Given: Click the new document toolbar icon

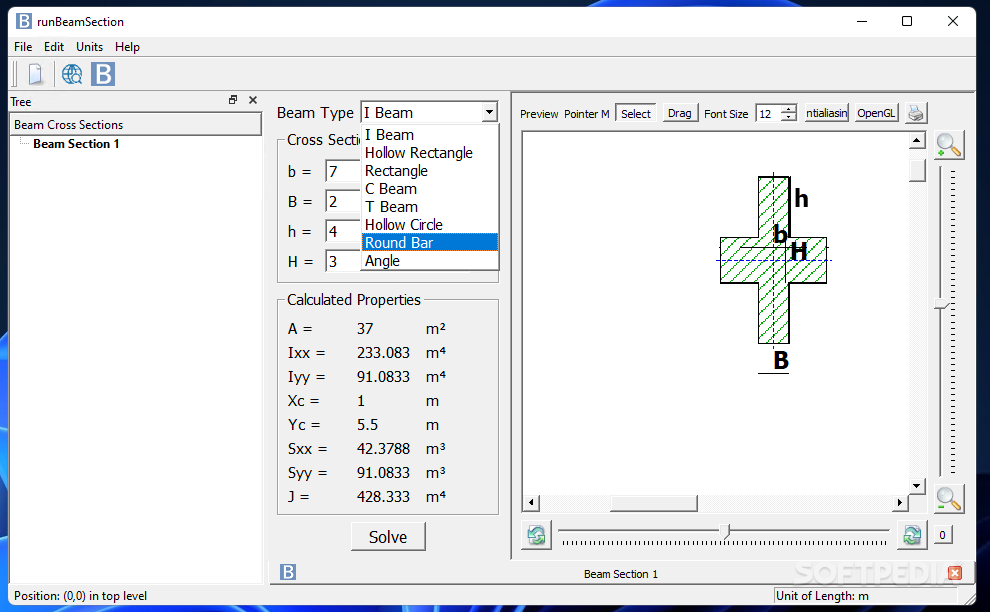Looking at the screenshot, I should pos(35,75).
